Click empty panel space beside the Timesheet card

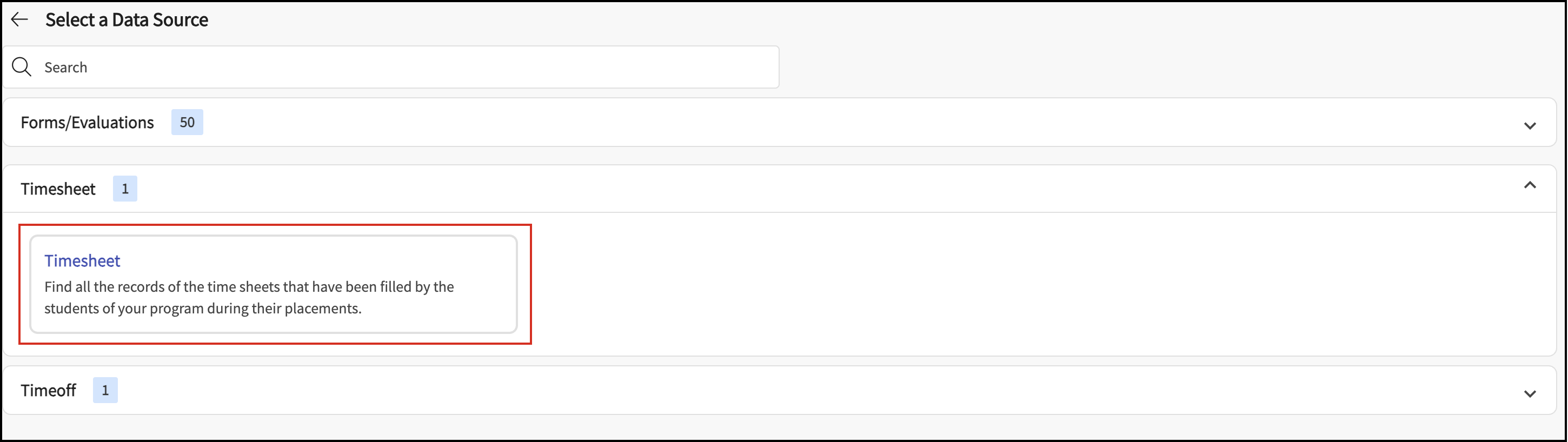point(974,285)
